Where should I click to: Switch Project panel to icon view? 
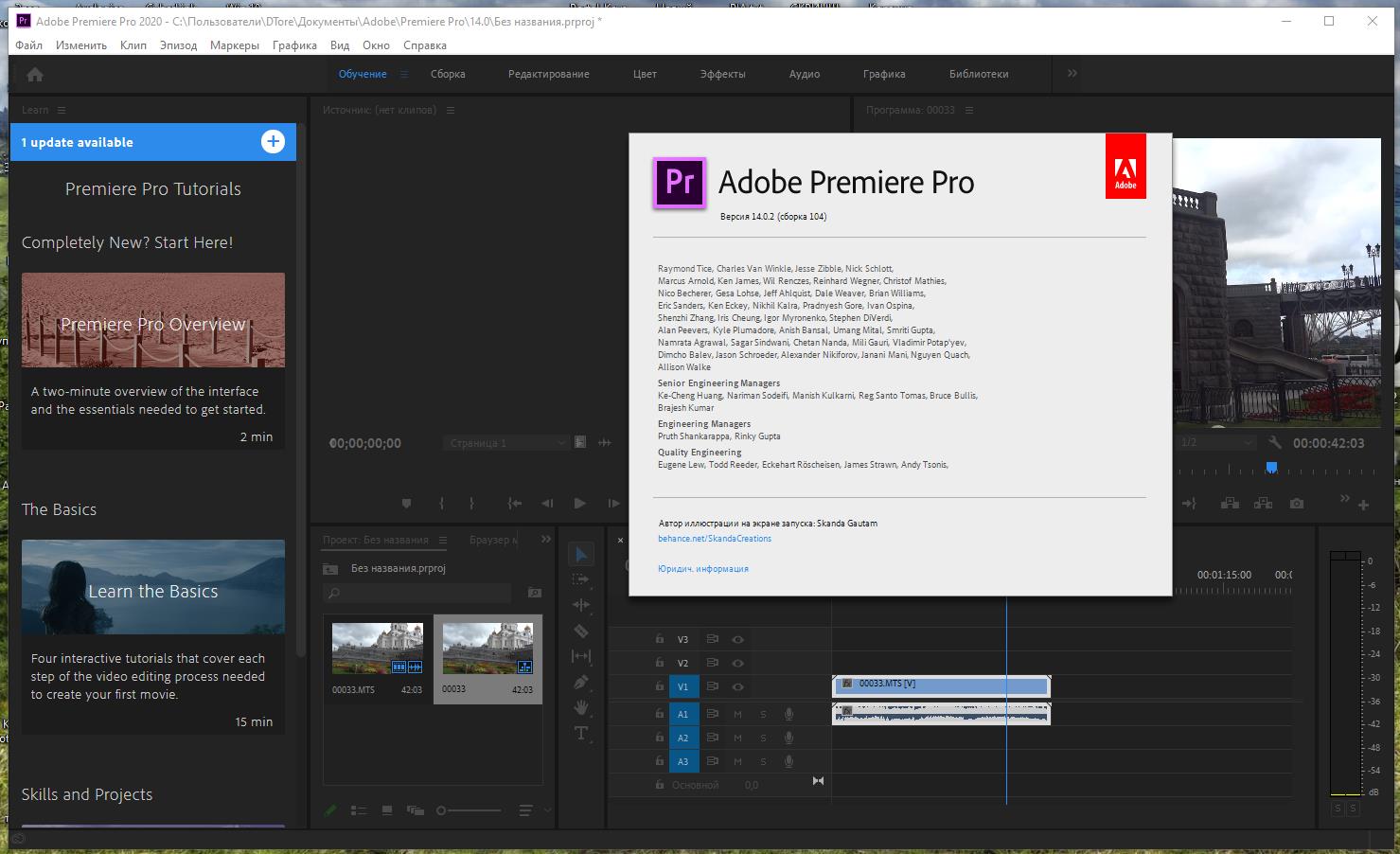pos(387,810)
